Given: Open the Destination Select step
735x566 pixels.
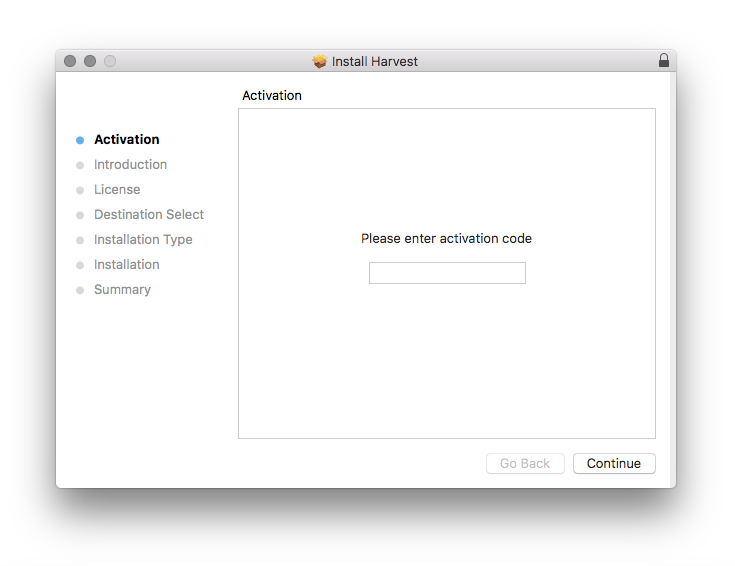Looking at the screenshot, I should point(149,215).
